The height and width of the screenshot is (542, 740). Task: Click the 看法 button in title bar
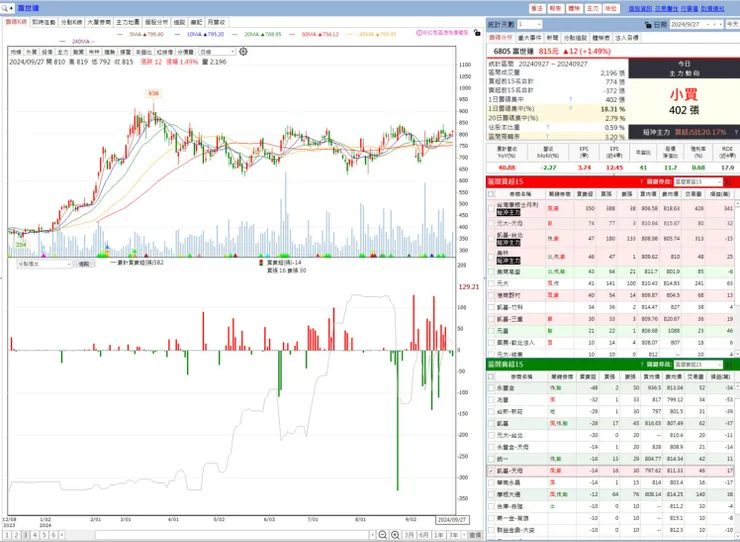click(x=537, y=8)
